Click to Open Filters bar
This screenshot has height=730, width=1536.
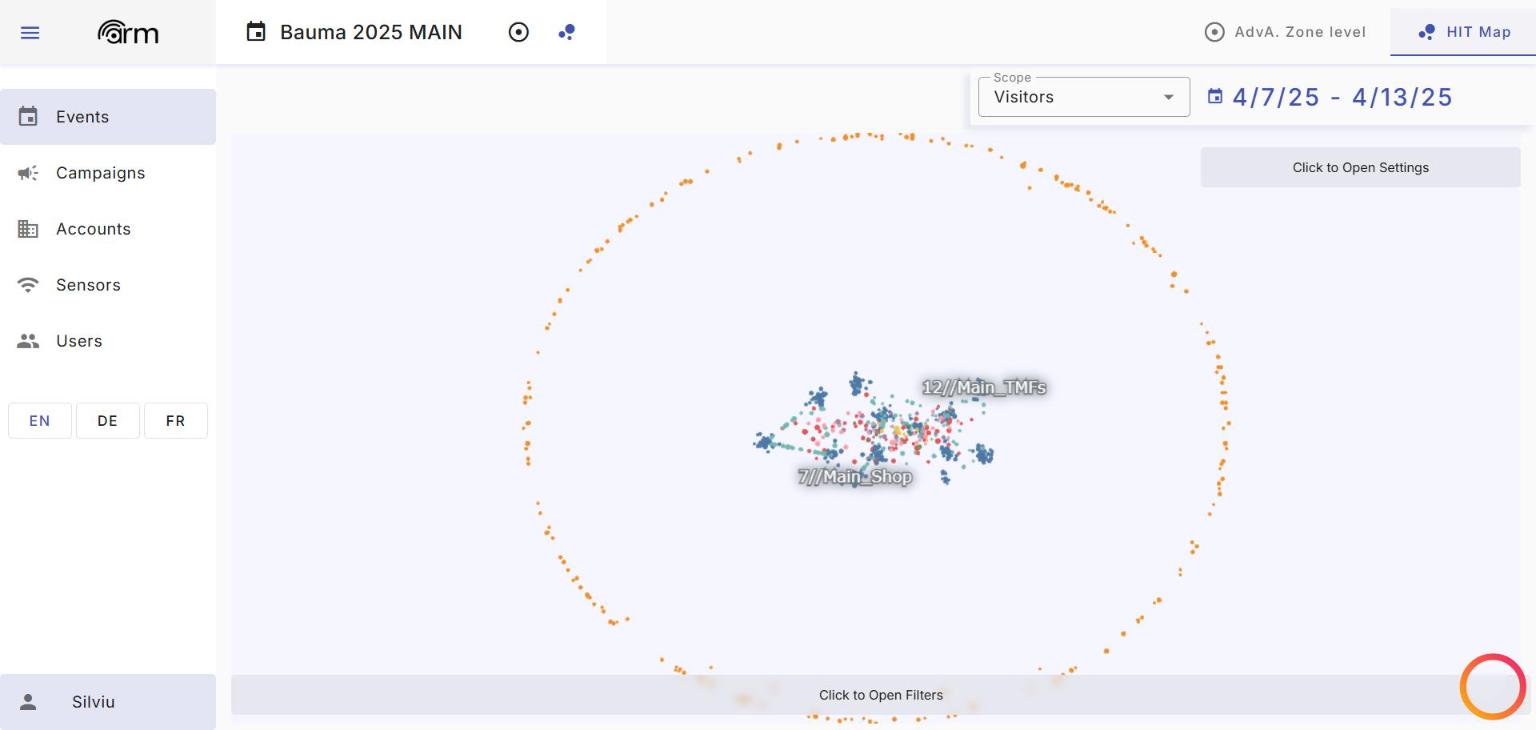[880, 695]
